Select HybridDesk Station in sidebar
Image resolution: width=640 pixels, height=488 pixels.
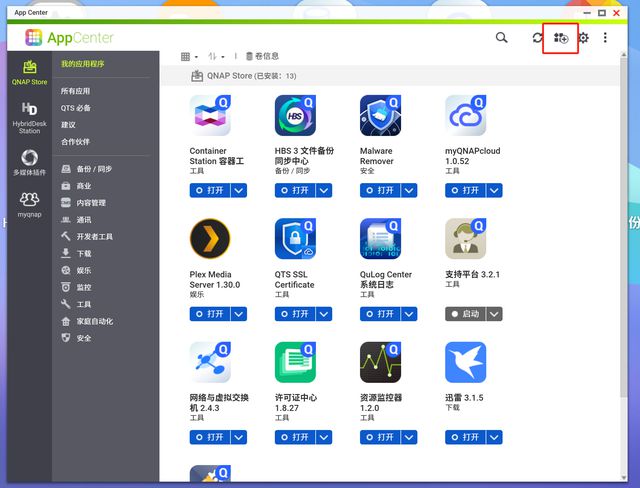pos(29,118)
